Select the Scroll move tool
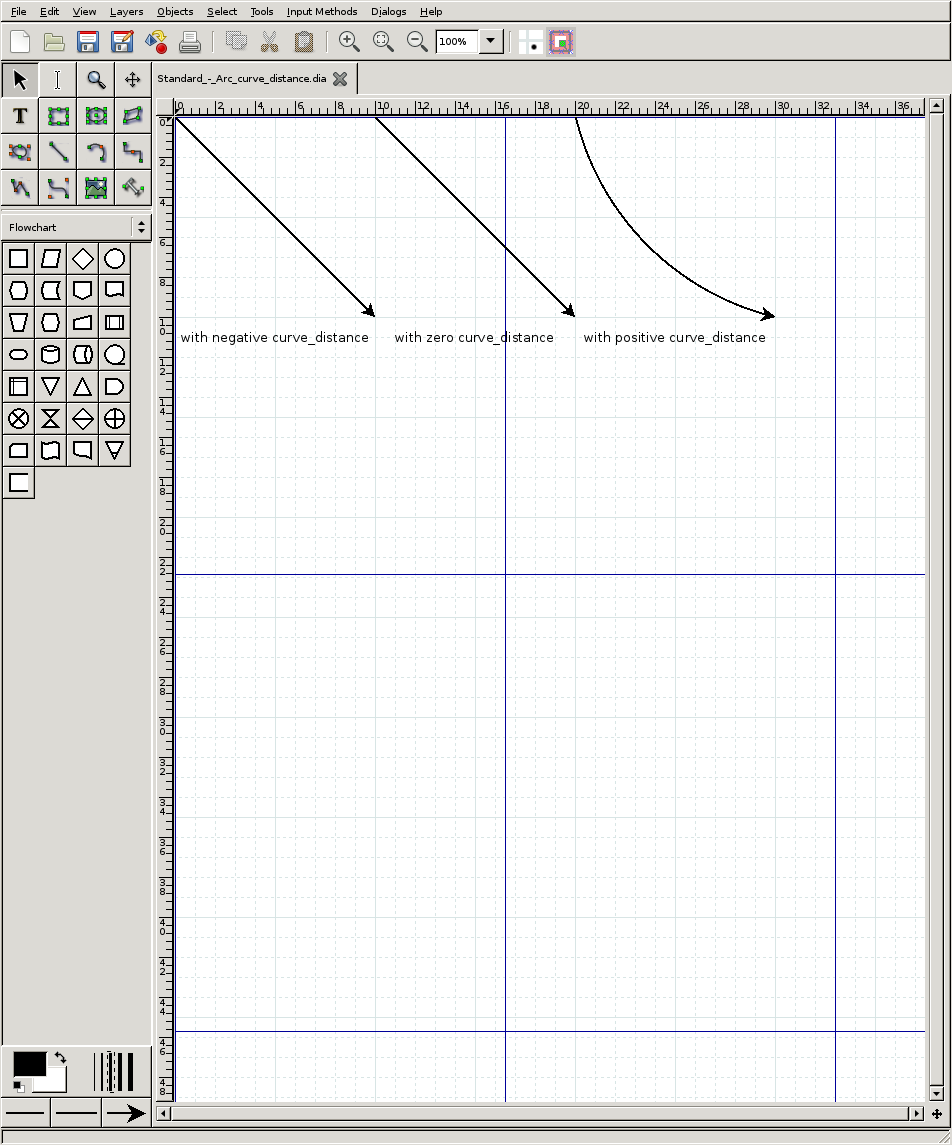 click(133, 80)
